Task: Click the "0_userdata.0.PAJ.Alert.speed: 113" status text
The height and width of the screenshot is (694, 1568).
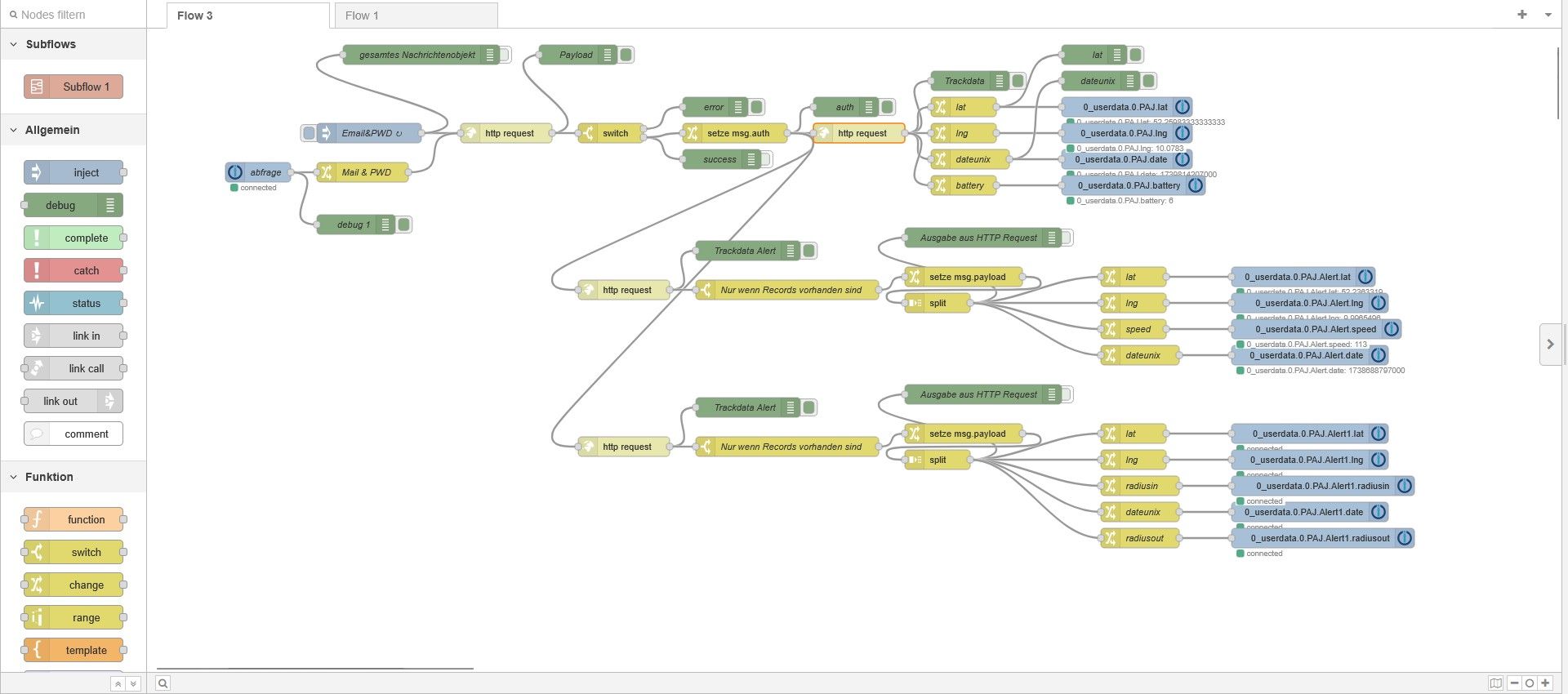Action: coord(1307,345)
